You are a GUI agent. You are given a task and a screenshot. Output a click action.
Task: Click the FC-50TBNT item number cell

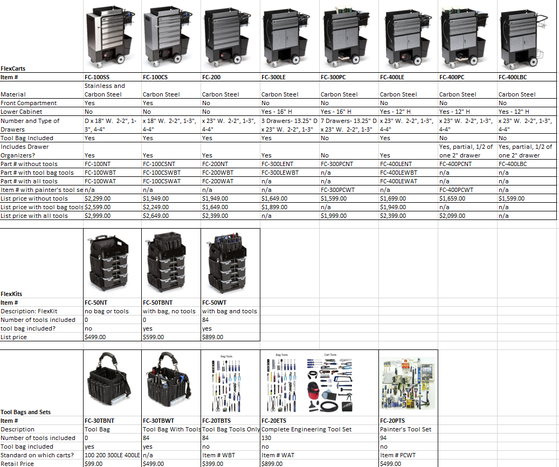coord(171,303)
